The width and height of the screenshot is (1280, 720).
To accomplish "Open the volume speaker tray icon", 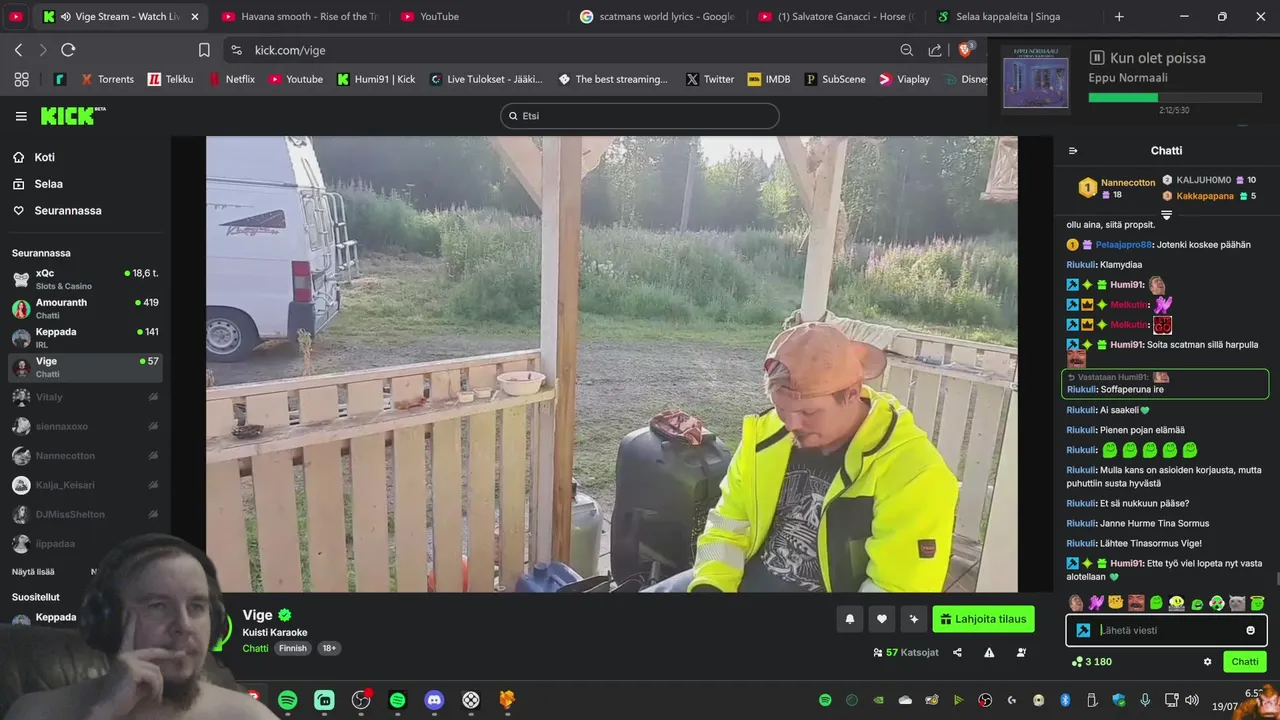I will (x=1191, y=700).
